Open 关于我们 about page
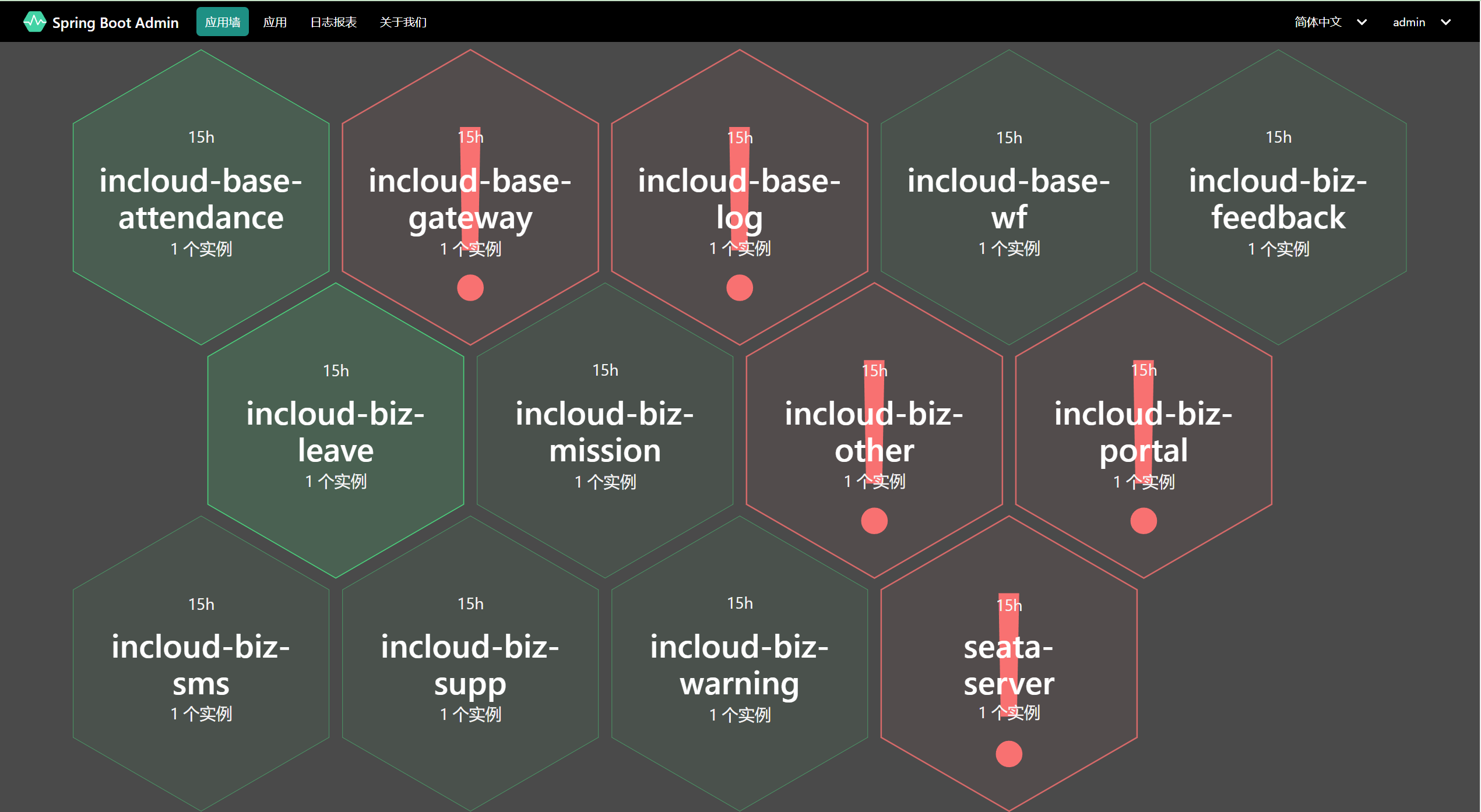Image resolution: width=1481 pixels, height=812 pixels. (403, 22)
